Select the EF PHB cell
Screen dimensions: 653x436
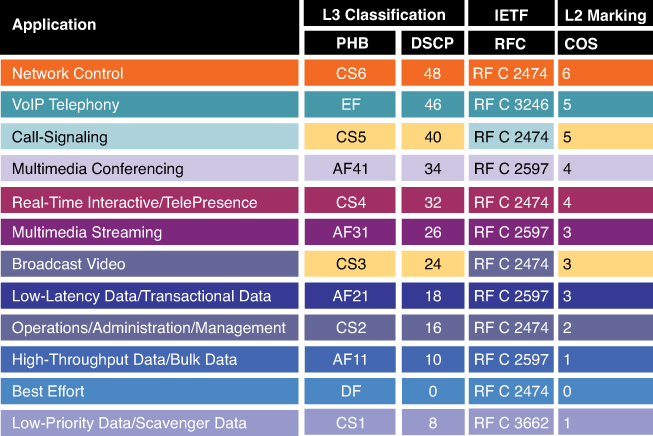click(351, 104)
